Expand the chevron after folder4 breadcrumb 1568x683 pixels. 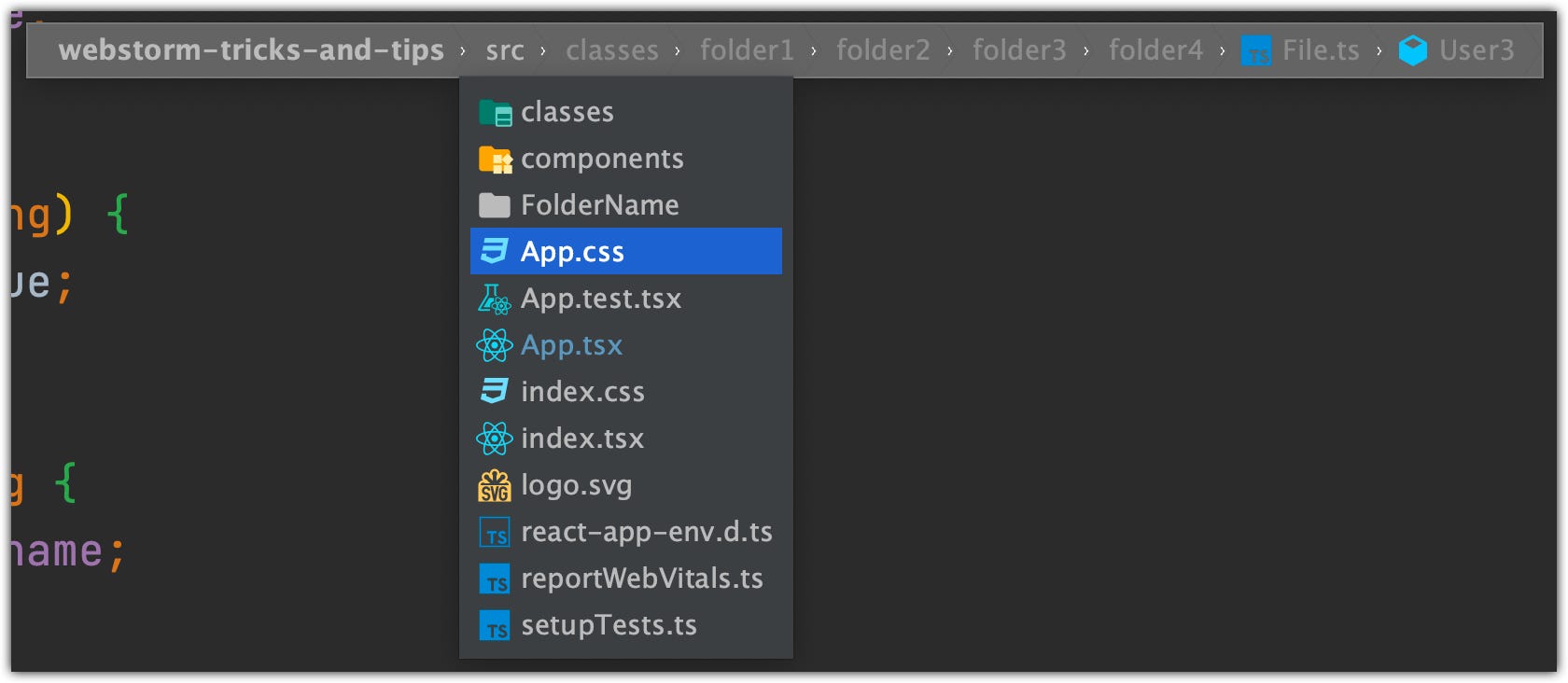tap(1222, 51)
